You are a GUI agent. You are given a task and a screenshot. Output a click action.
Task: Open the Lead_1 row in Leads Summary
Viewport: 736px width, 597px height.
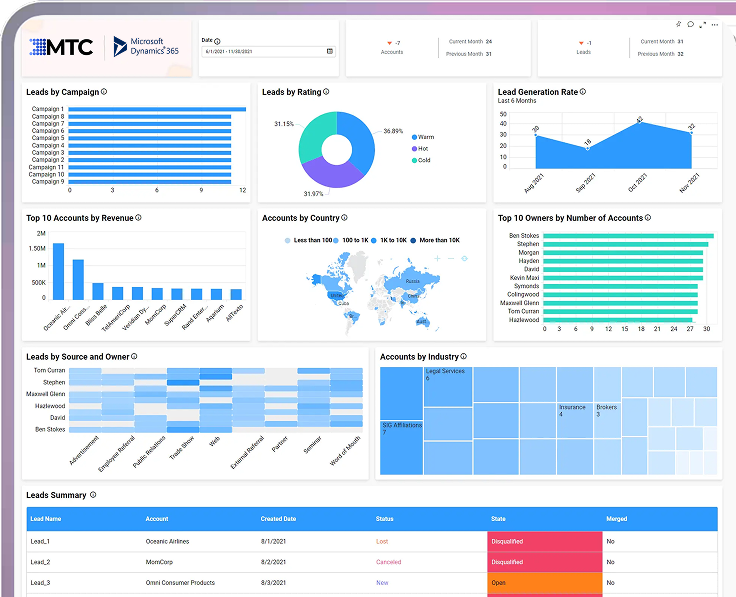pos(40,541)
